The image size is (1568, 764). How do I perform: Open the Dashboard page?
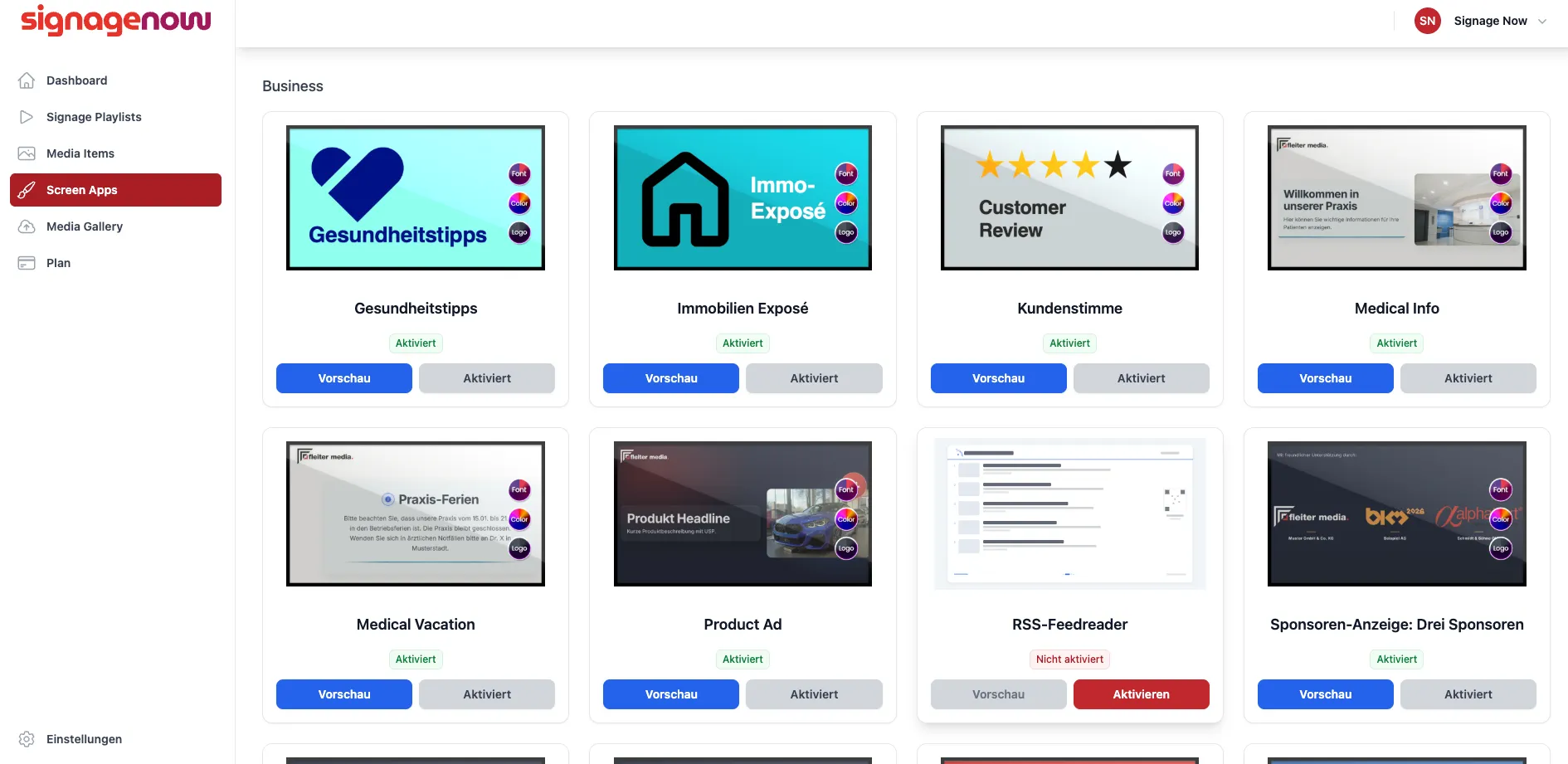(x=115, y=80)
